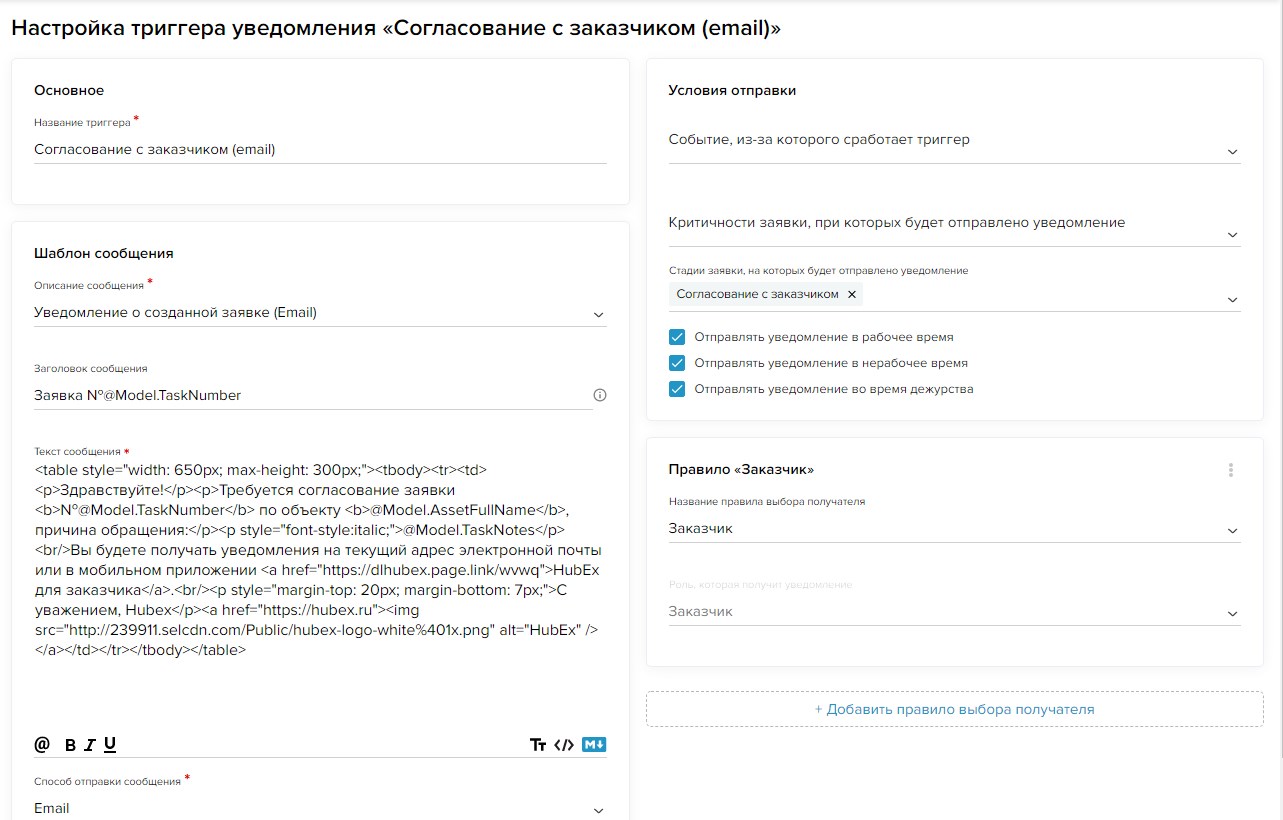Toggle «Отправлять уведомление во время дежурства» checkbox
This screenshot has width=1283, height=820.
coord(677,389)
